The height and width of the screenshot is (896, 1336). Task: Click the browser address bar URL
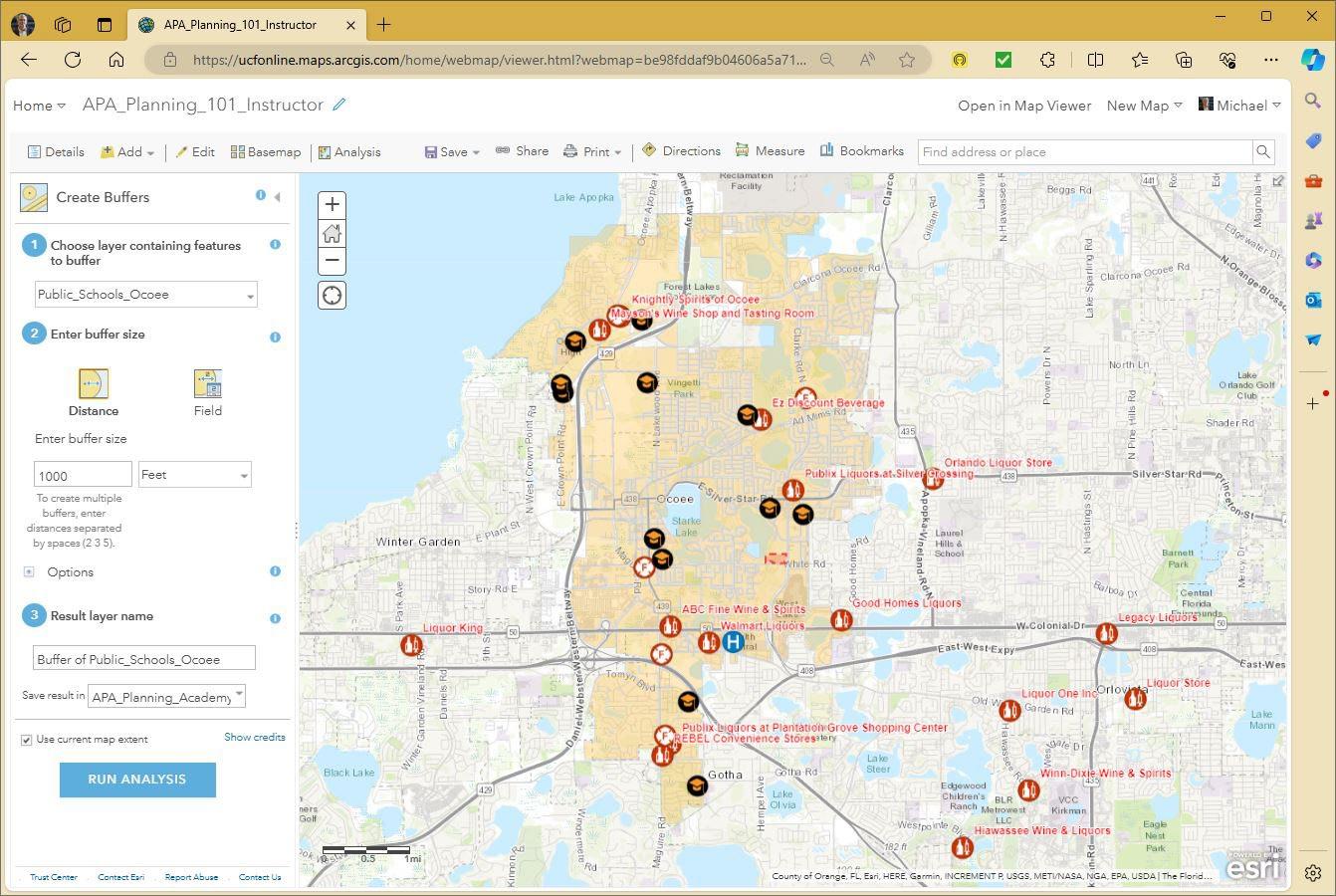(x=500, y=60)
